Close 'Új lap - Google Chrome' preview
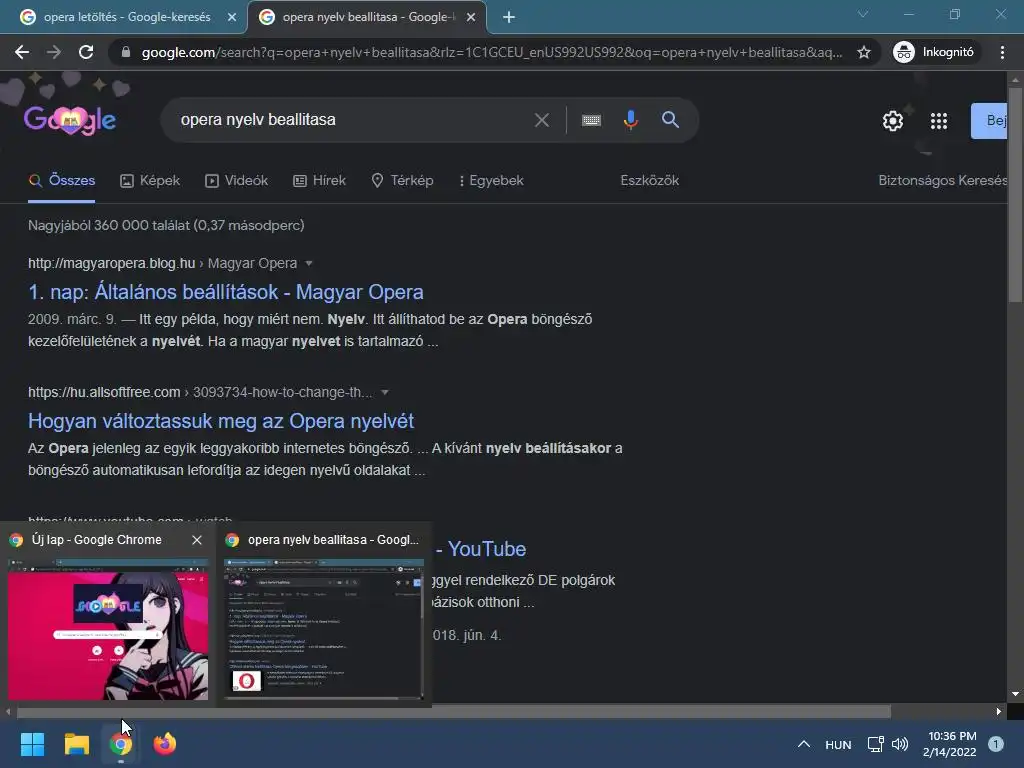The width and height of the screenshot is (1024, 768). coord(197,540)
